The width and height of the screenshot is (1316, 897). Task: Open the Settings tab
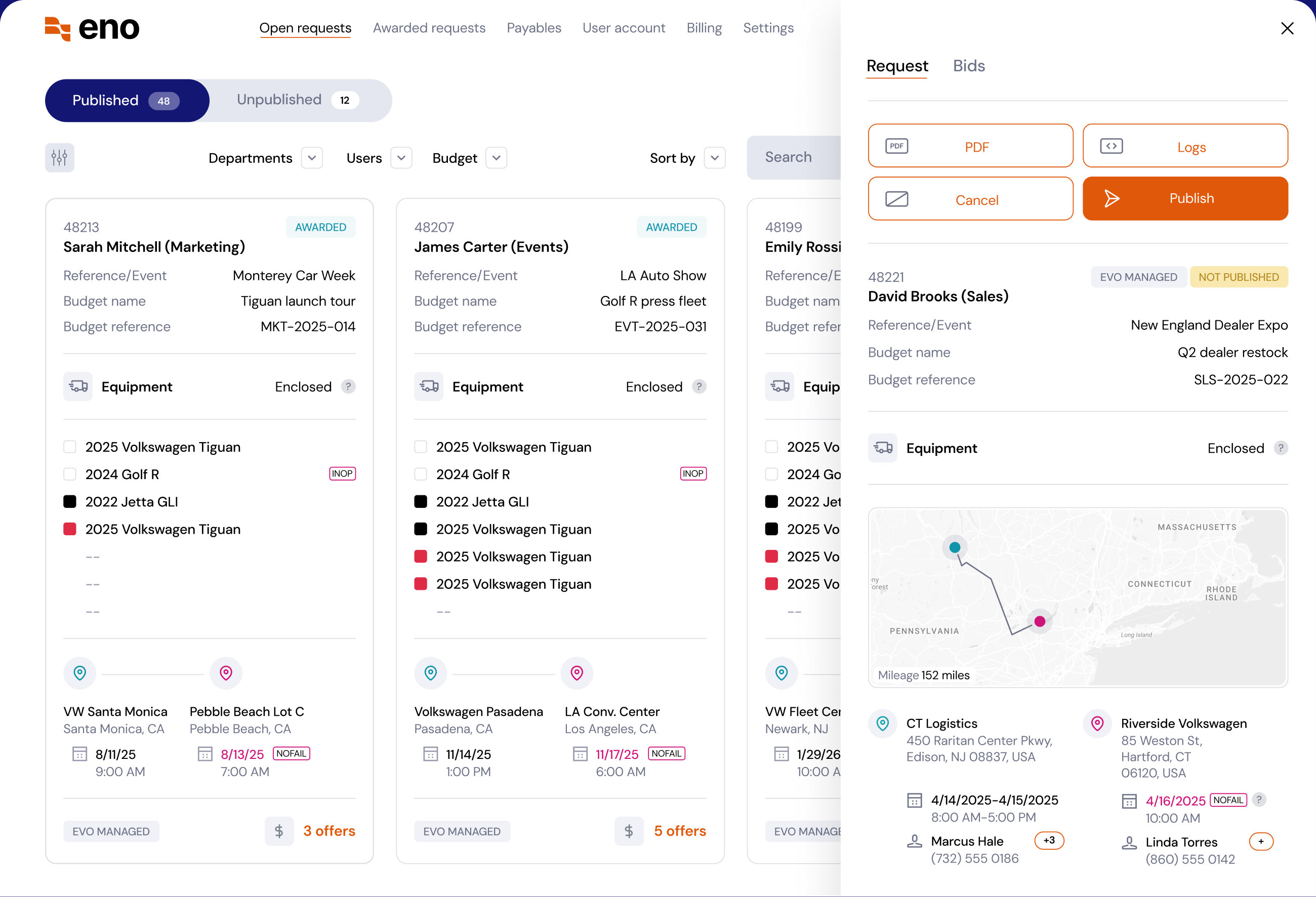coord(768,28)
